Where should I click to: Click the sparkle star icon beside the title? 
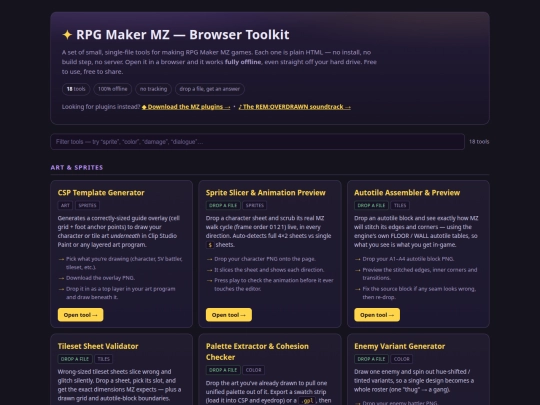click(67, 35)
